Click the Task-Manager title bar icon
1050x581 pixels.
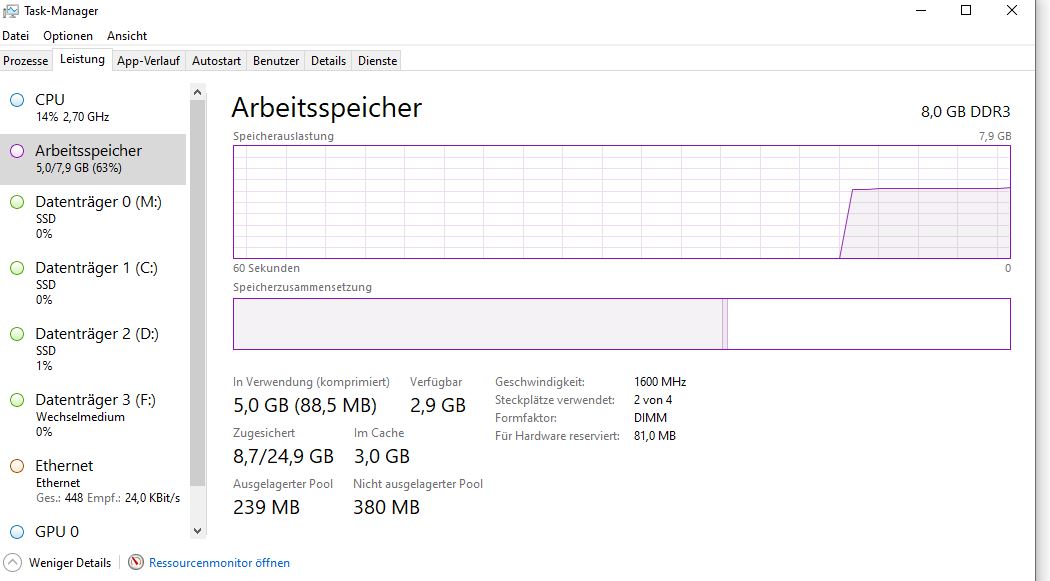(12, 11)
